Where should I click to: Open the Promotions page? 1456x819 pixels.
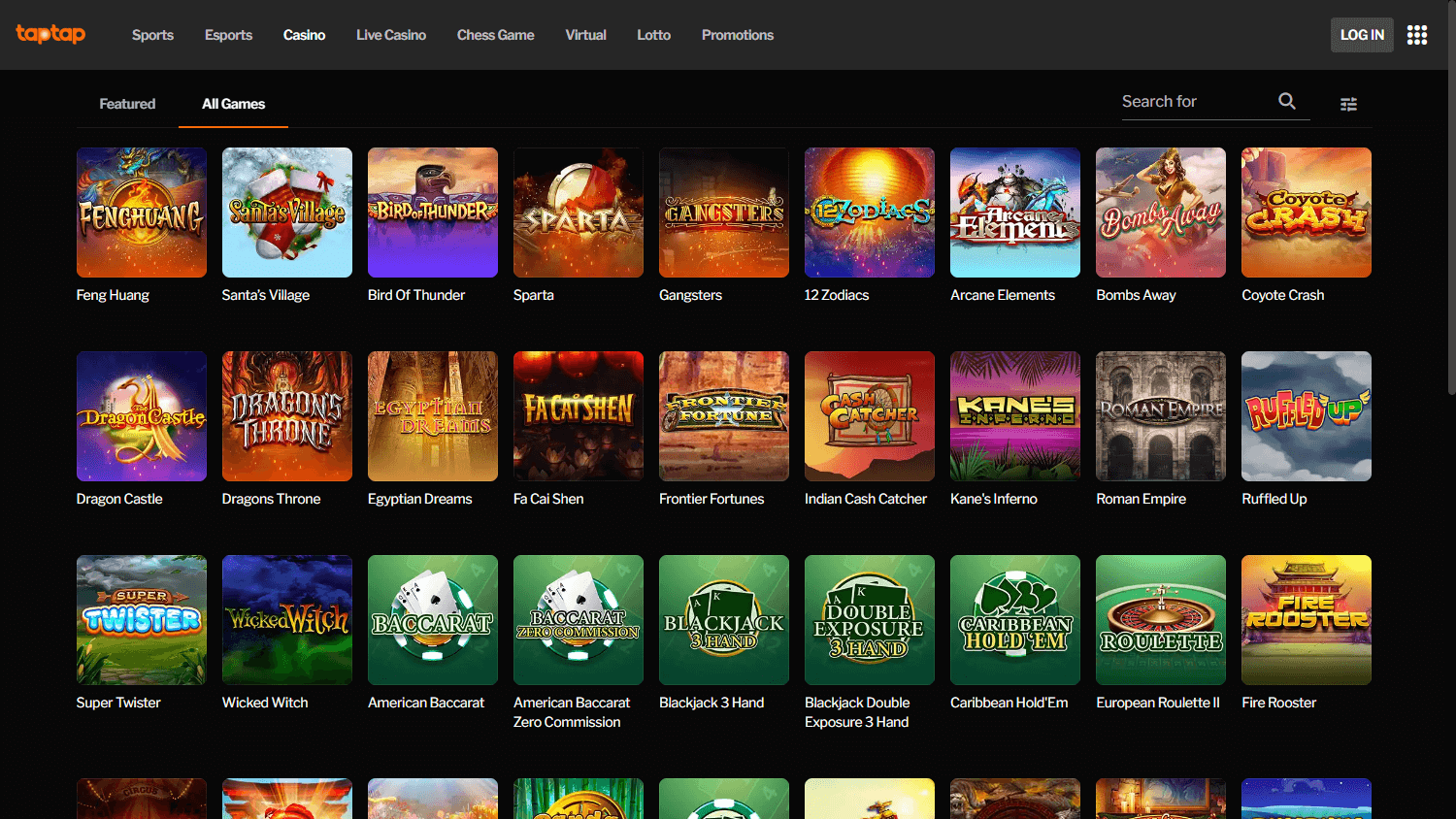tap(738, 35)
